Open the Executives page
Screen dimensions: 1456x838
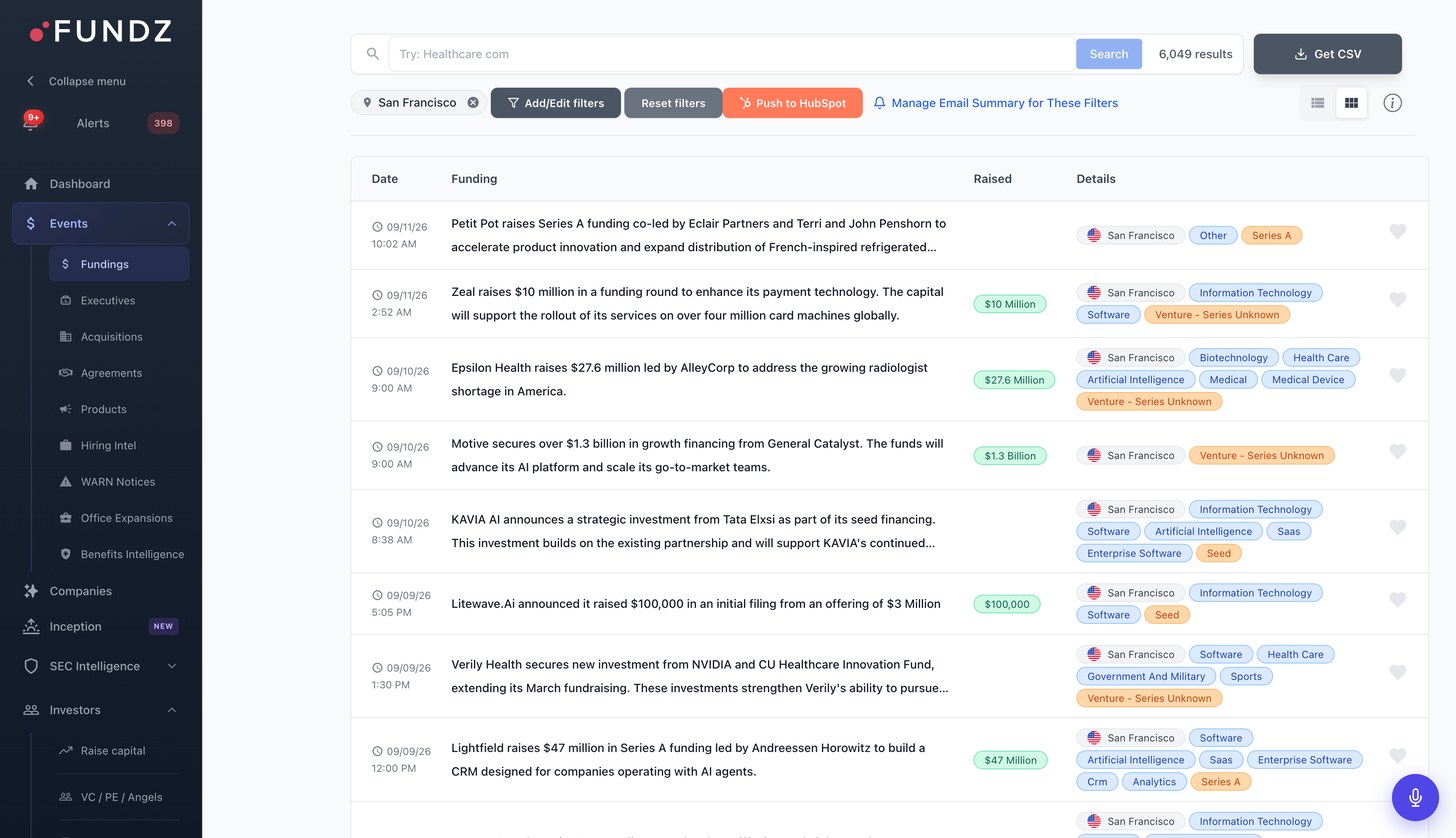point(118,300)
